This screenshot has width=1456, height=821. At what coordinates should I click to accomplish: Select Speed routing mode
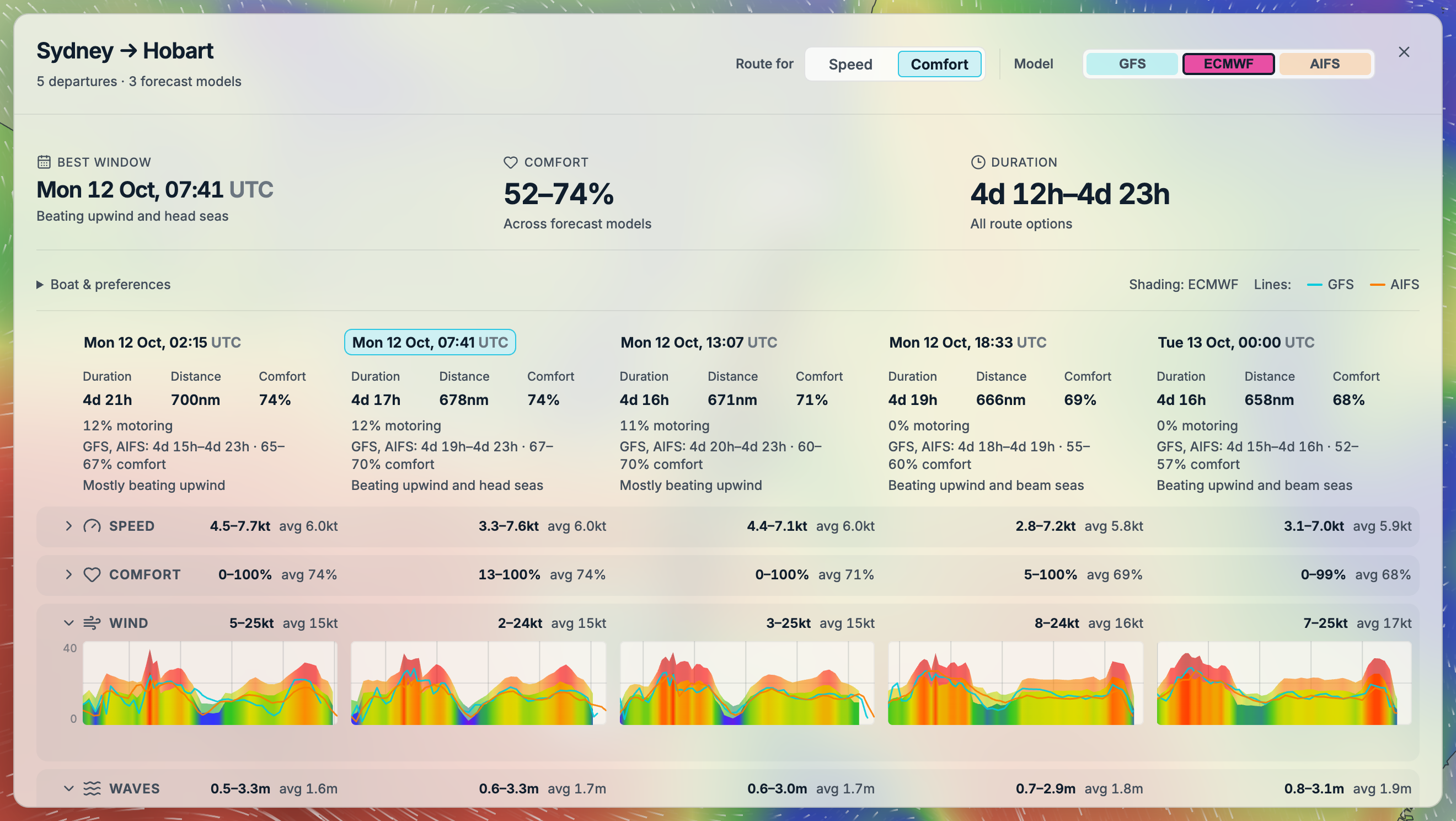coord(850,64)
